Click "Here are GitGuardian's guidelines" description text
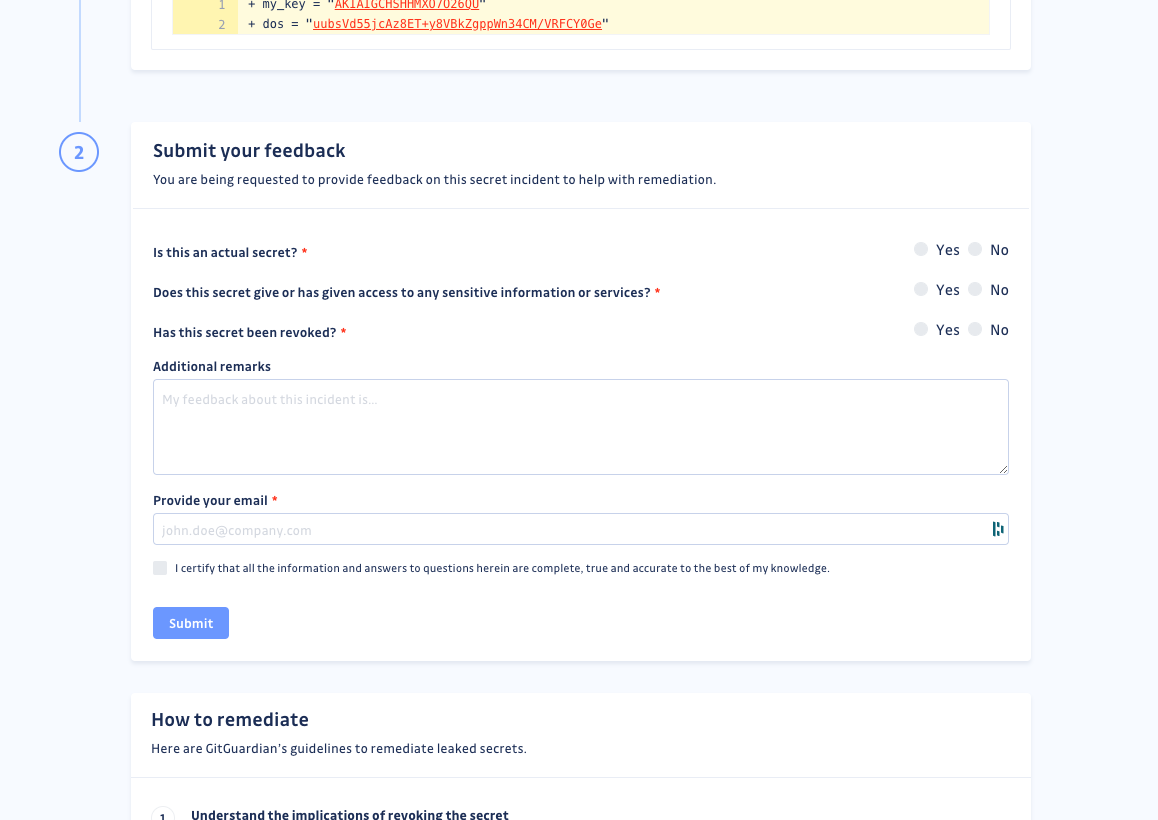The width and height of the screenshot is (1158, 820). (x=339, y=748)
